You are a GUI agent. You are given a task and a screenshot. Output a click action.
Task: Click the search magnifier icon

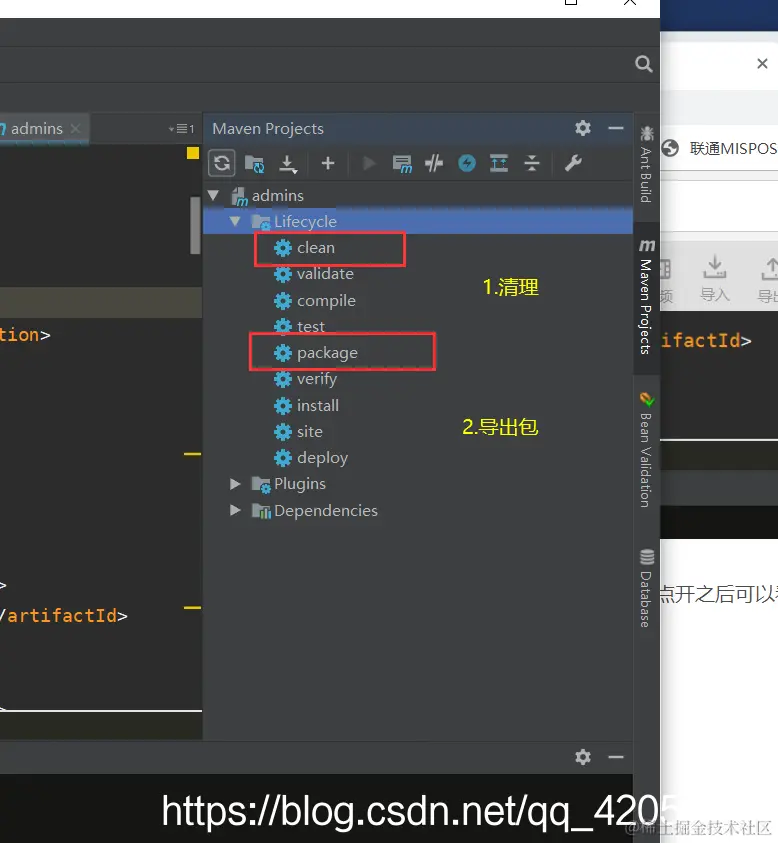click(x=643, y=64)
